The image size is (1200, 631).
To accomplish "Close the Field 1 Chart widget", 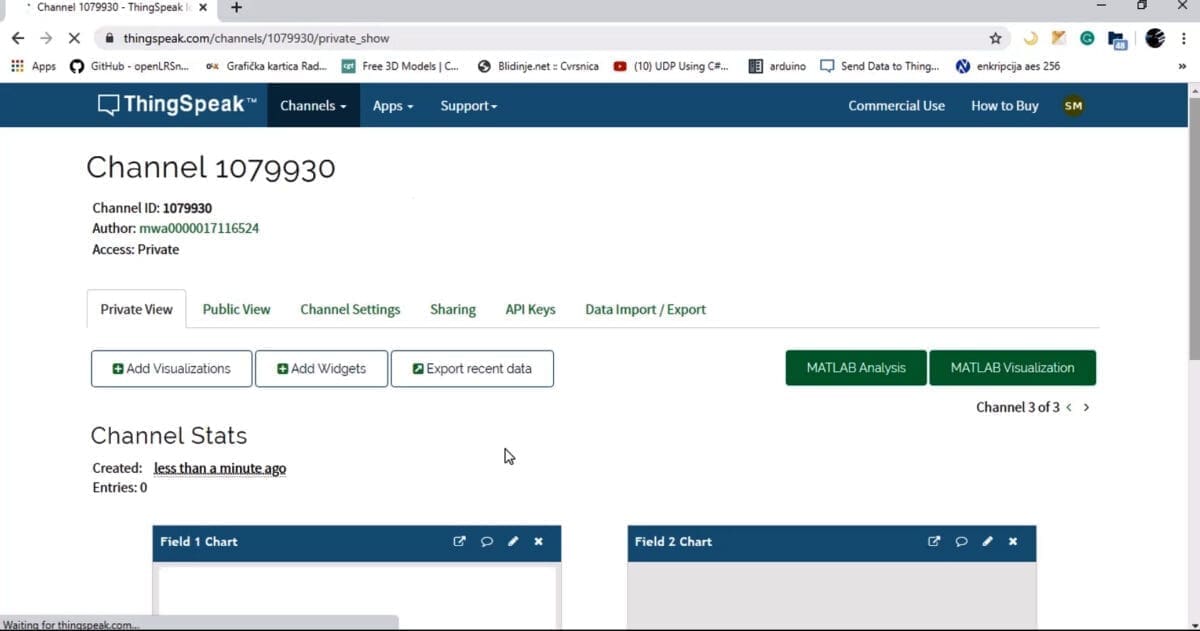I will [x=539, y=542].
